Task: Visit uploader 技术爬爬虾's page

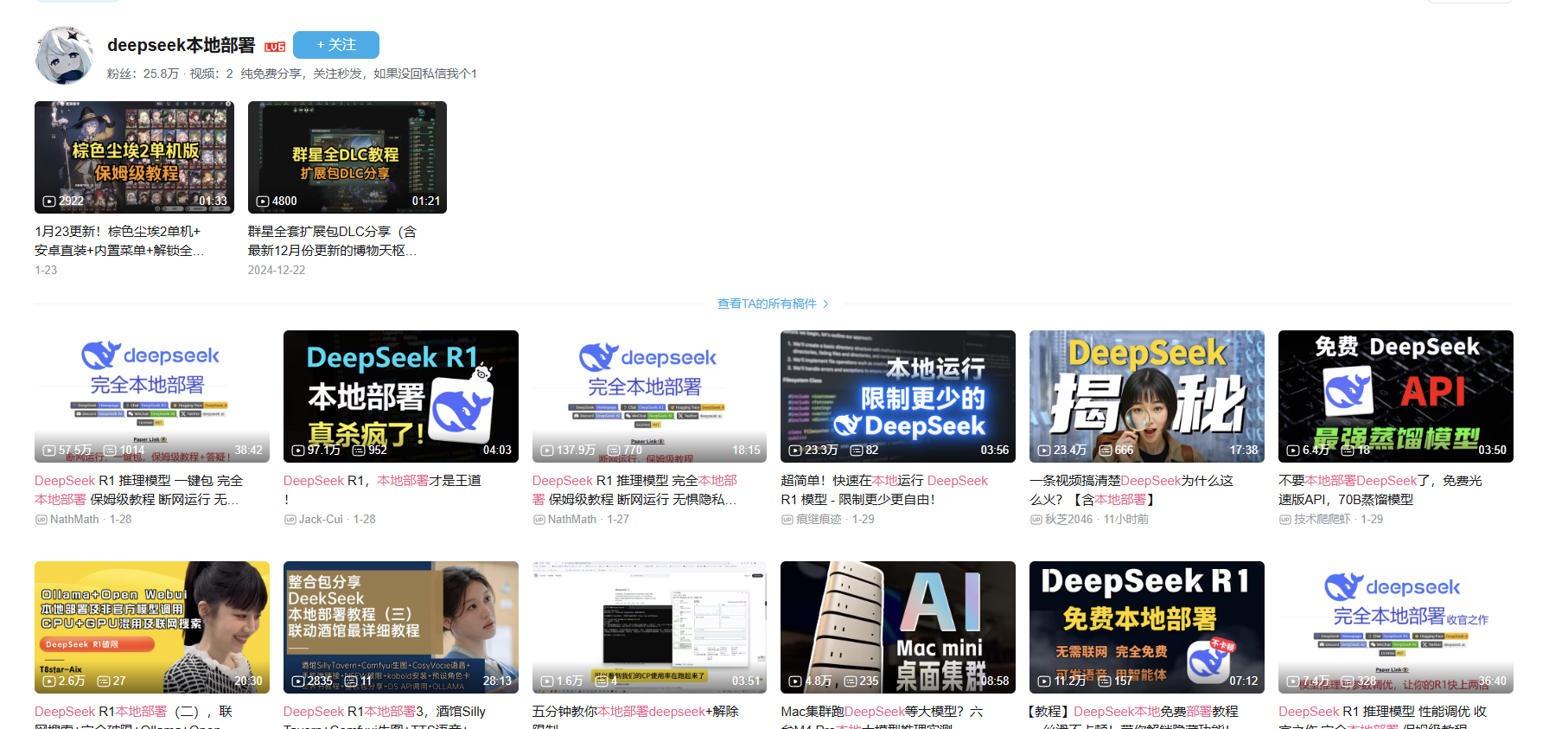Action: pos(1322,520)
